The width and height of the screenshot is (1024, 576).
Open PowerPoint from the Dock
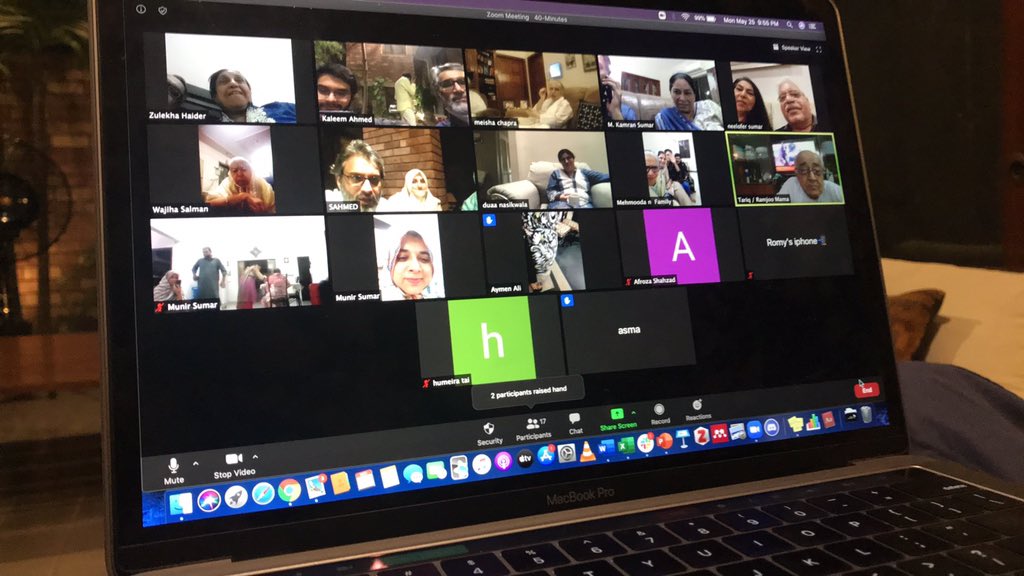pyautogui.click(x=665, y=441)
